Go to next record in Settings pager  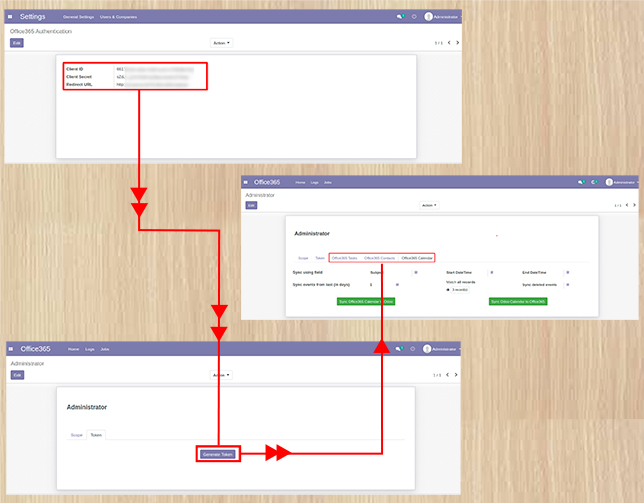457,43
